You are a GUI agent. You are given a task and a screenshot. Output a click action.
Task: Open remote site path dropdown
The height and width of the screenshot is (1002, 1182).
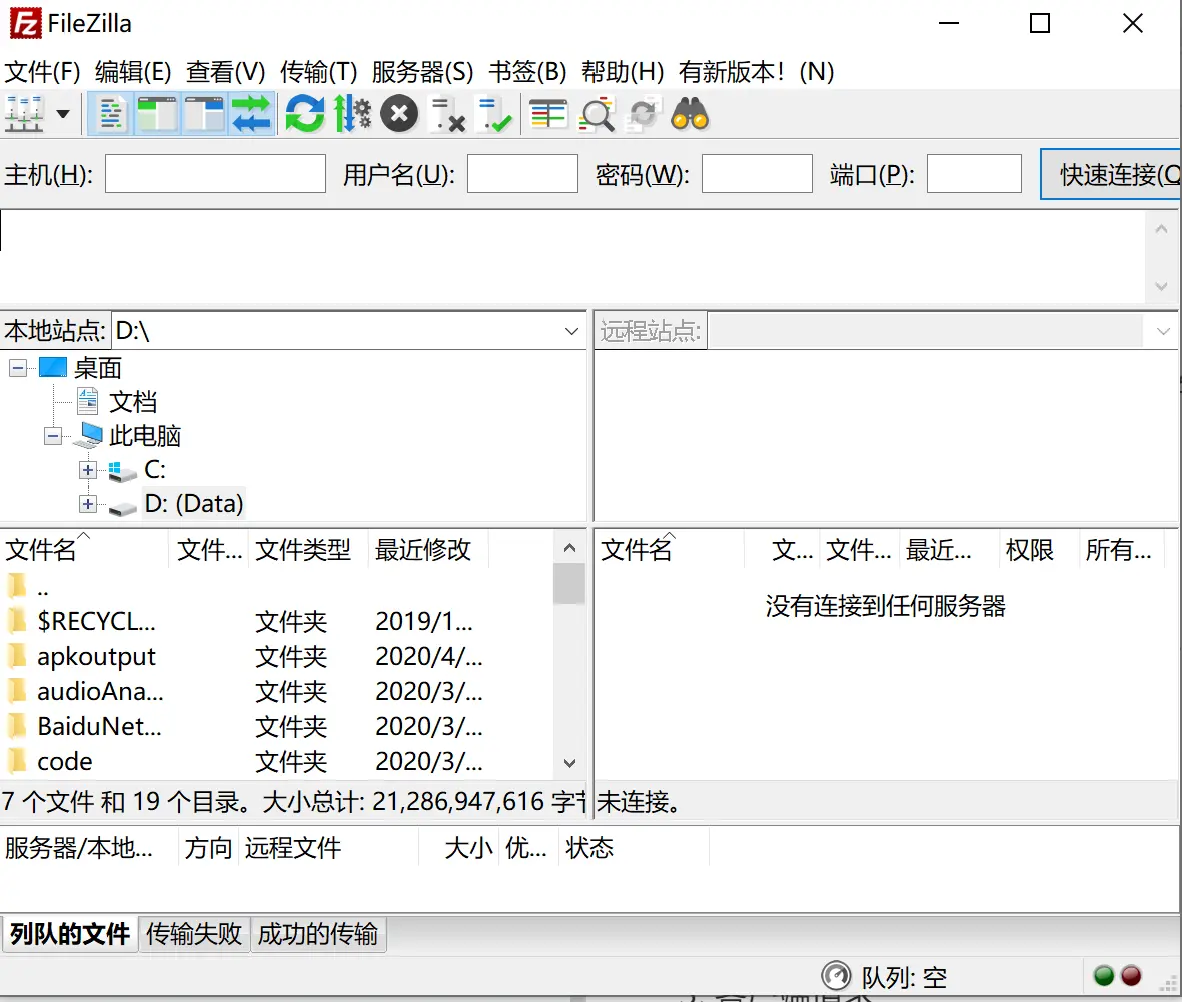point(1163,331)
